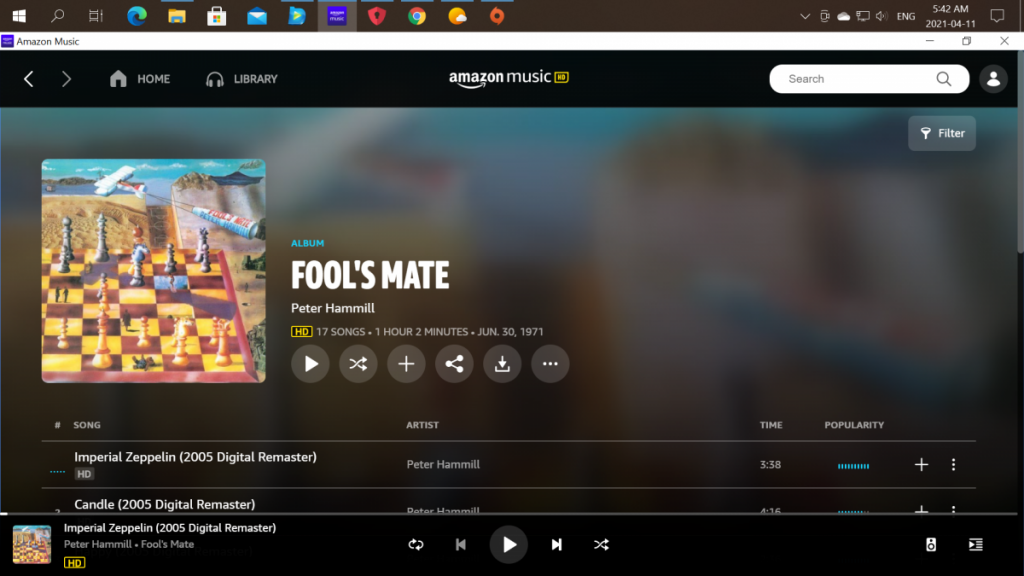Toggle shuffle in player bar
Image resolution: width=1024 pixels, height=576 pixels.
pos(601,545)
